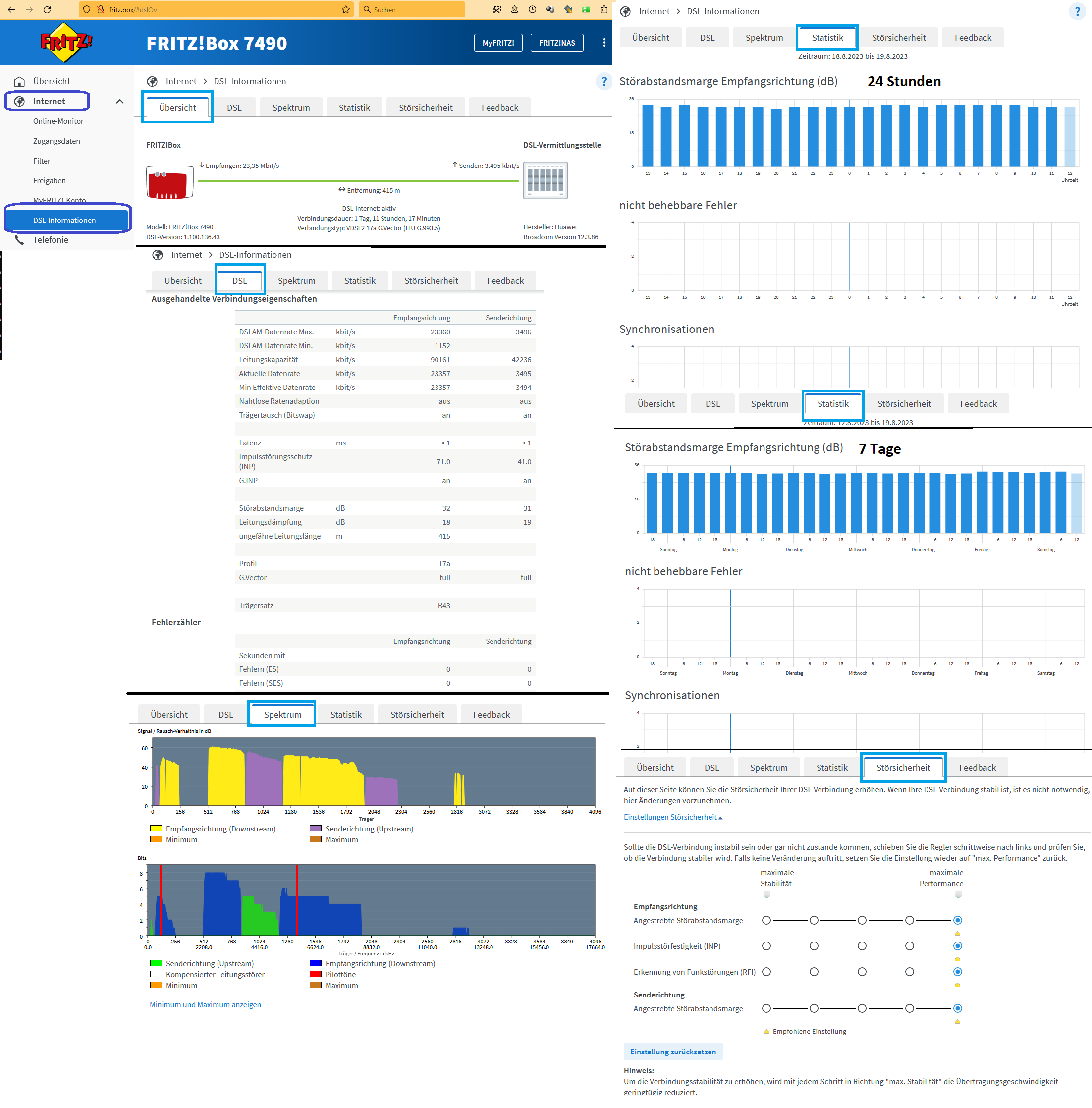Collapse Einstellungen Störsicherheit section
The image size is (1092, 1108).
coord(672,817)
